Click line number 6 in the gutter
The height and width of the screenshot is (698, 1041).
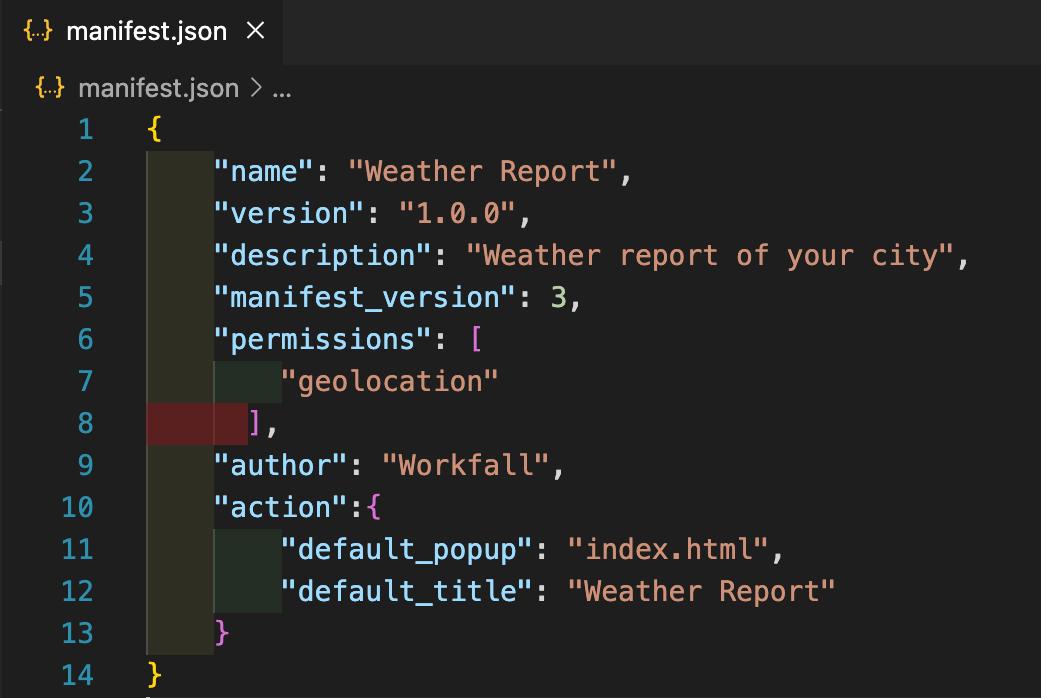click(86, 339)
